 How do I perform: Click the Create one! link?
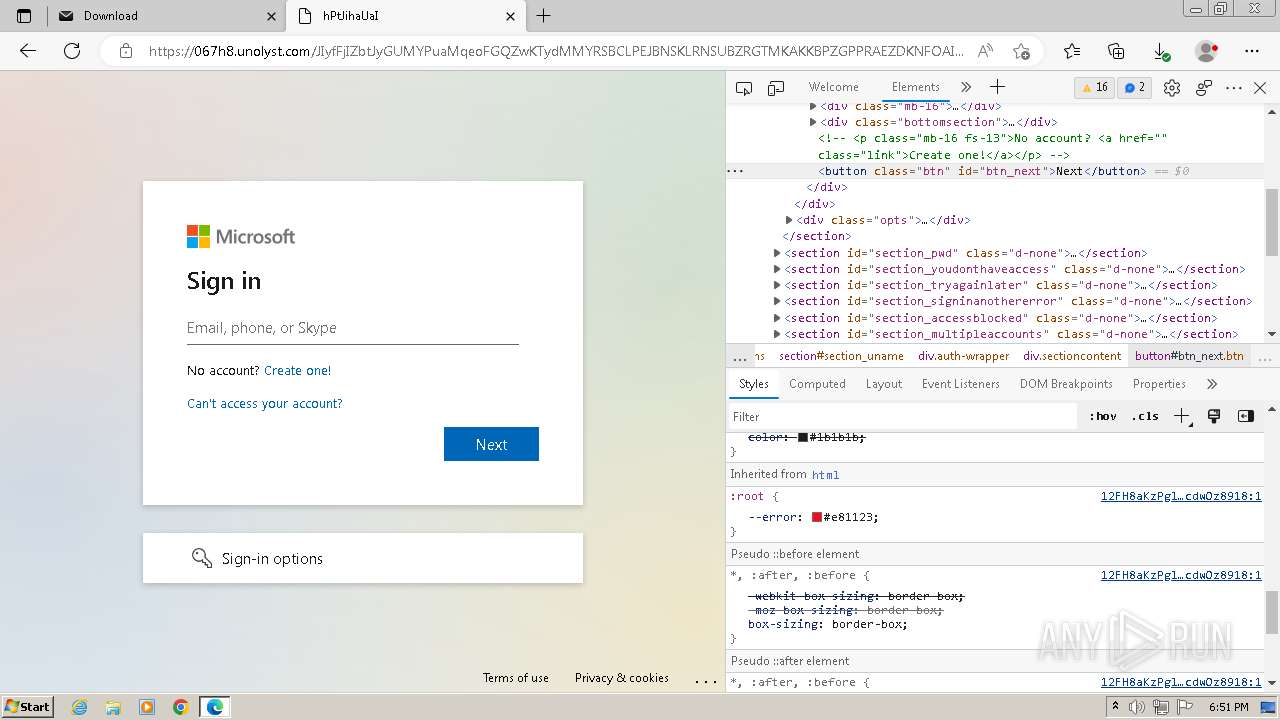(x=297, y=370)
